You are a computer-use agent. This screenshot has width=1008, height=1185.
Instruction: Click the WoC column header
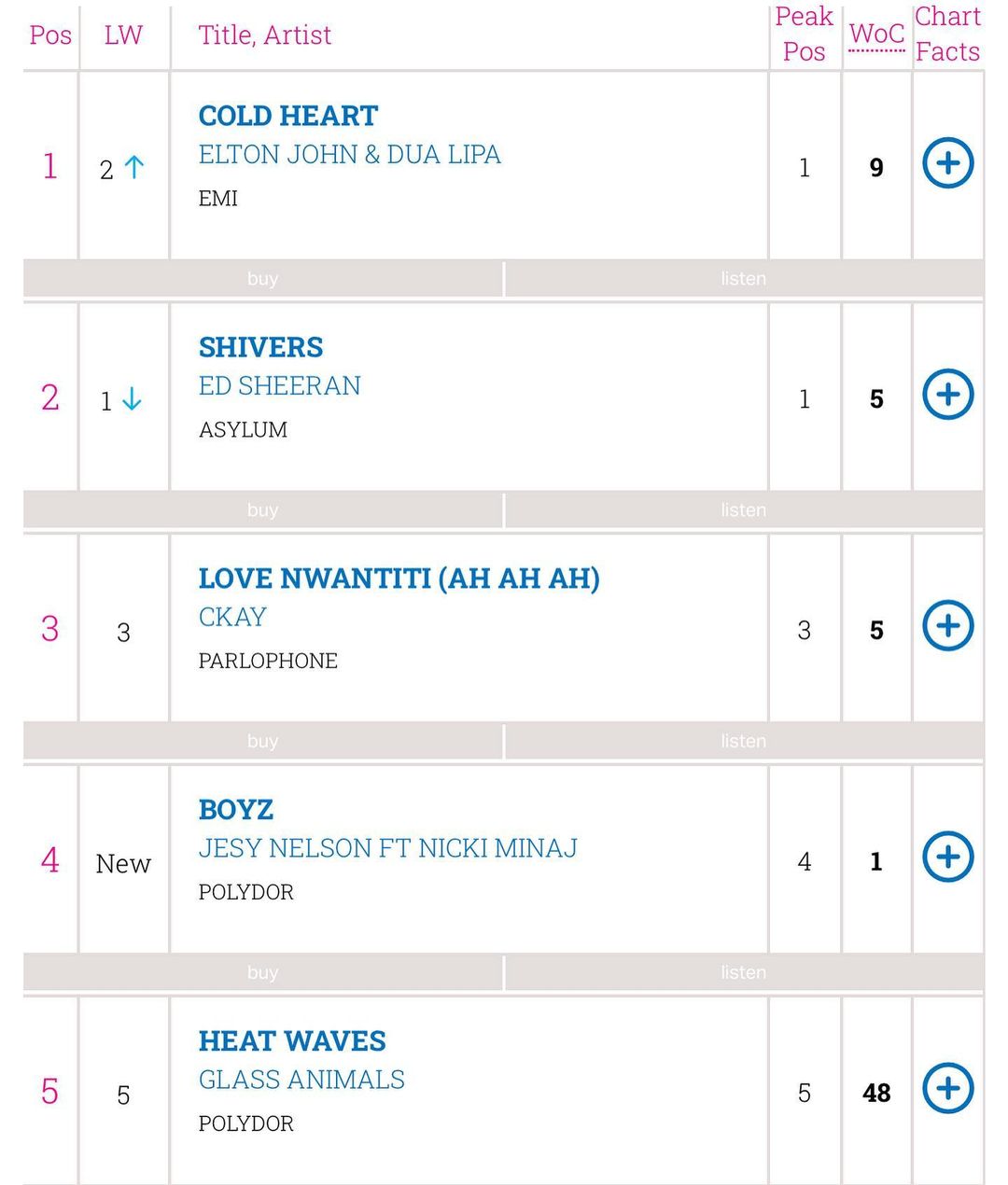876,35
